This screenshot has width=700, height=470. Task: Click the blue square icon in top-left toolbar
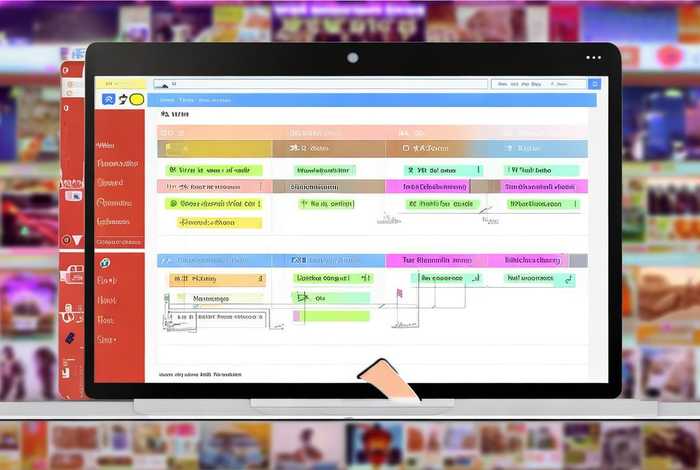click(x=109, y=99)
